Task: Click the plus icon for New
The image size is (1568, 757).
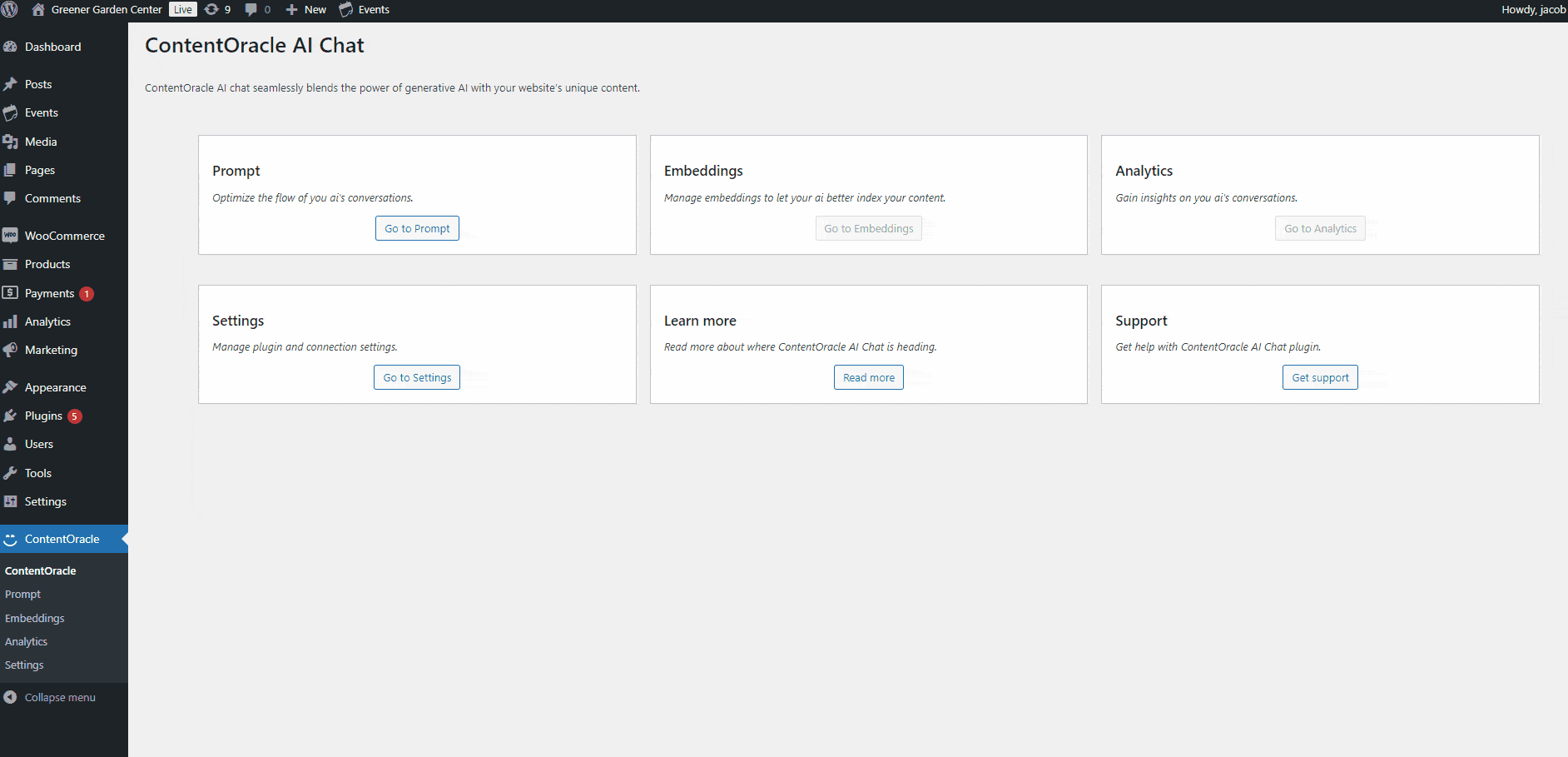Action: (291, 10)
